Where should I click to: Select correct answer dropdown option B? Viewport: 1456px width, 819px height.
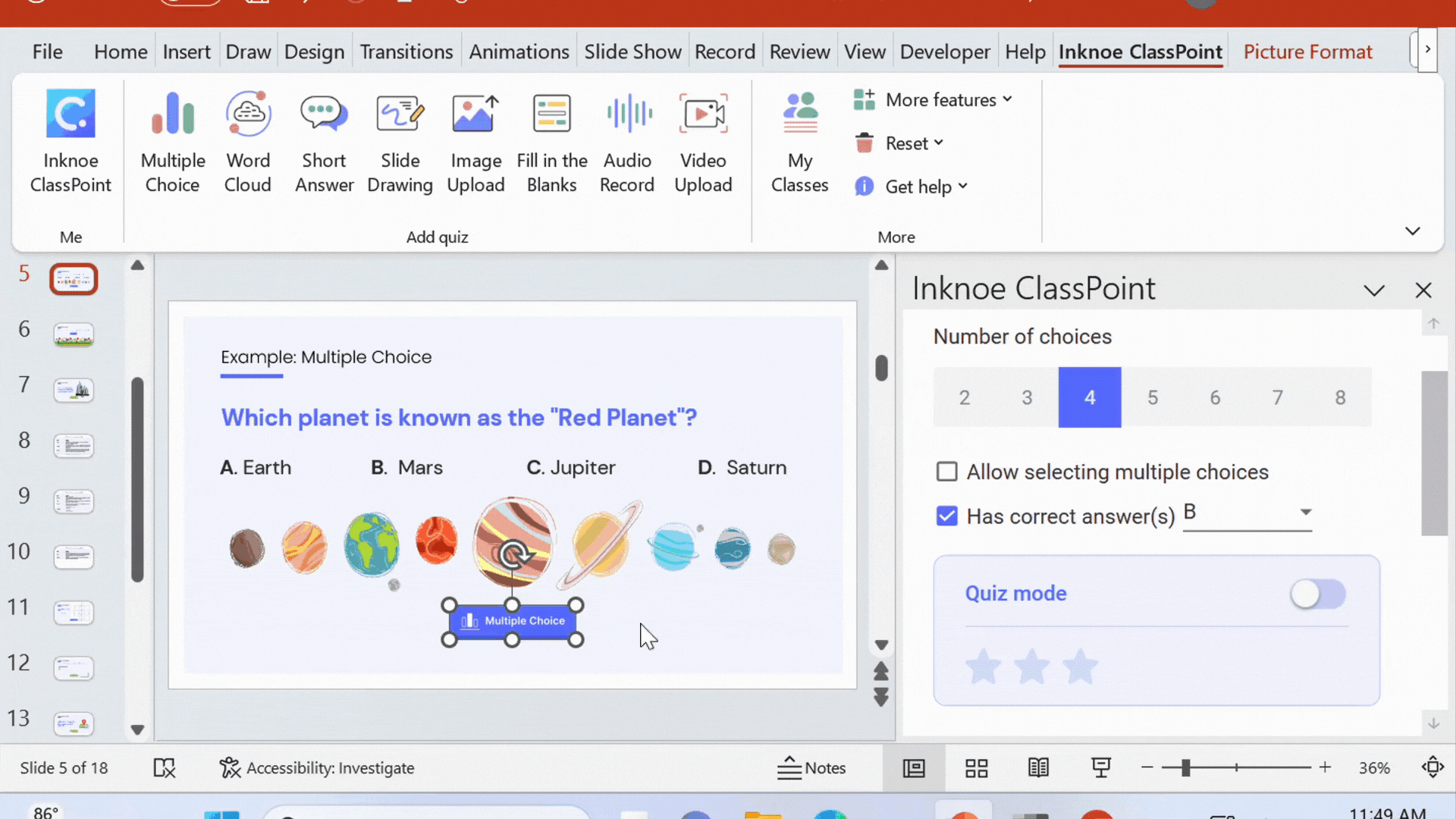[x=1247, y=514]
